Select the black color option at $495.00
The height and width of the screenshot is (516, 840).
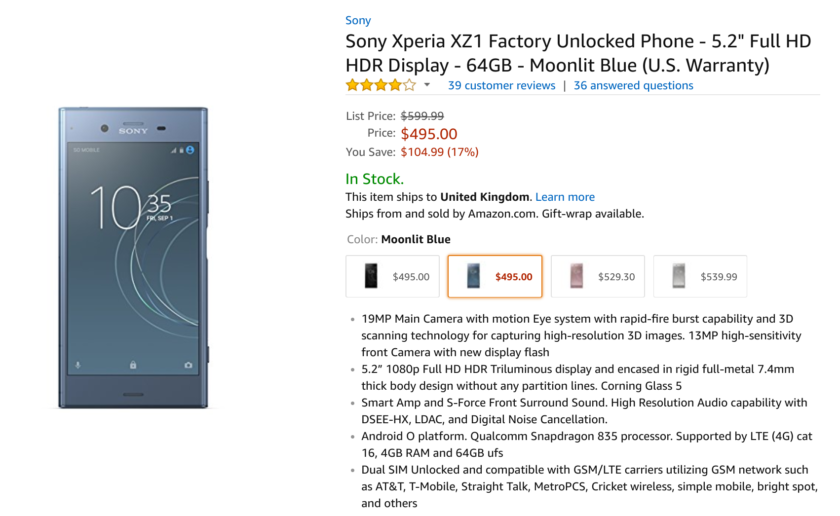tap(392, 277)
